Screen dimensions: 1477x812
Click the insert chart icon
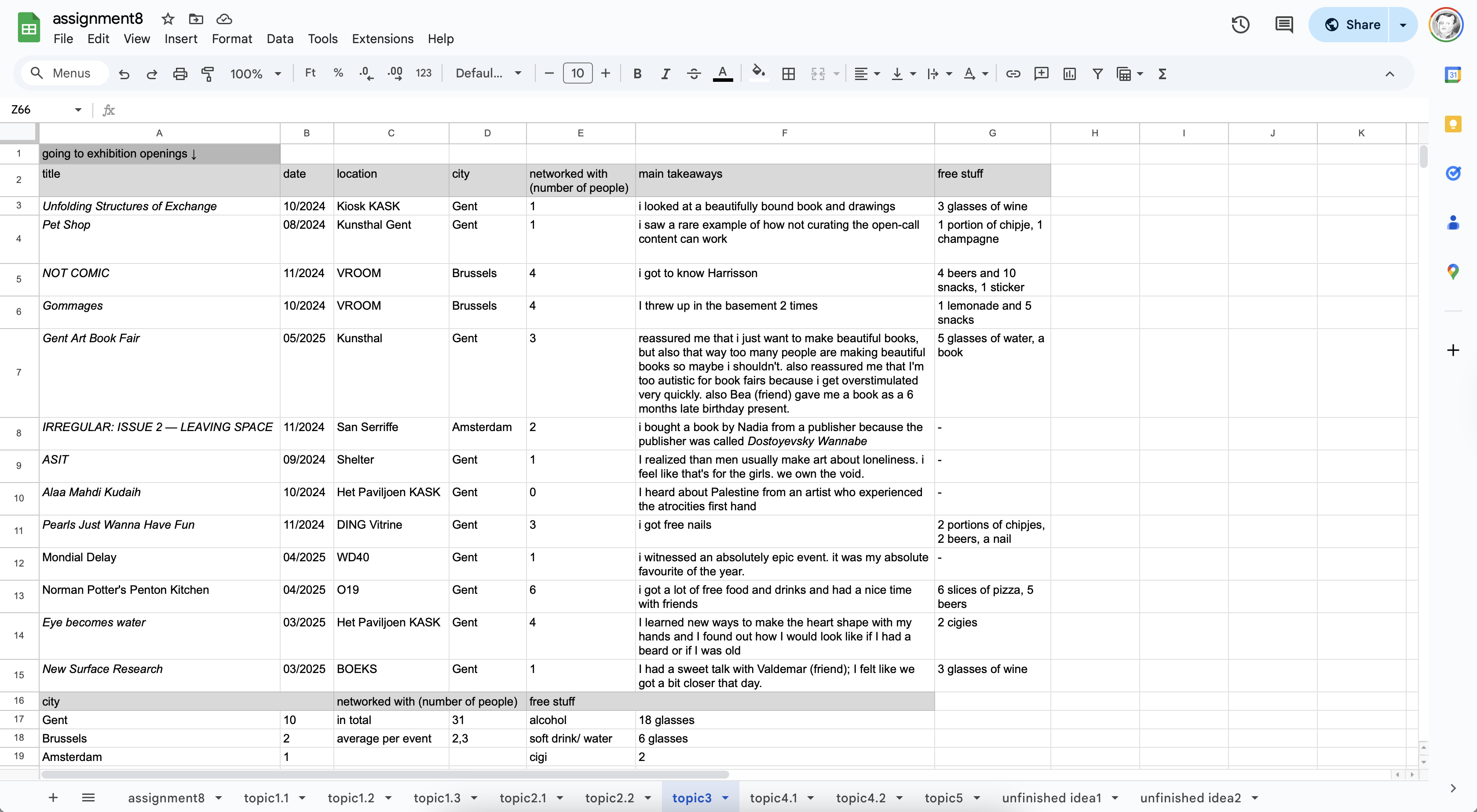click(x=1069, y=73)
